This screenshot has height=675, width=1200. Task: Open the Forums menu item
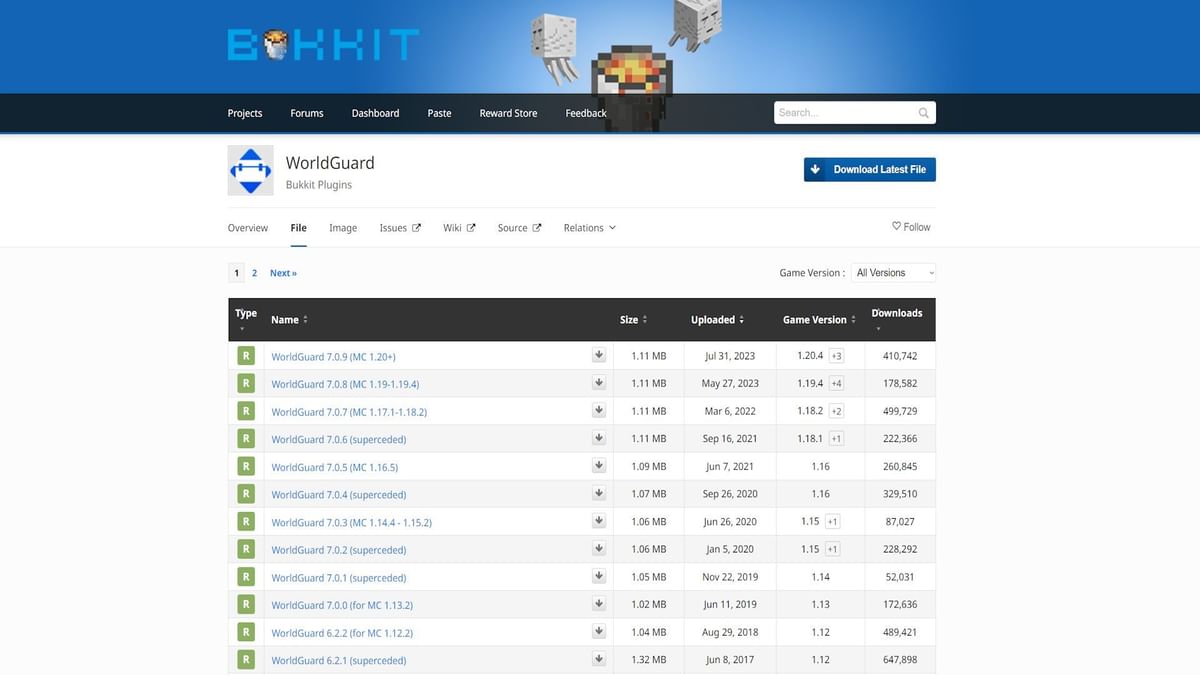click(306, 113)
